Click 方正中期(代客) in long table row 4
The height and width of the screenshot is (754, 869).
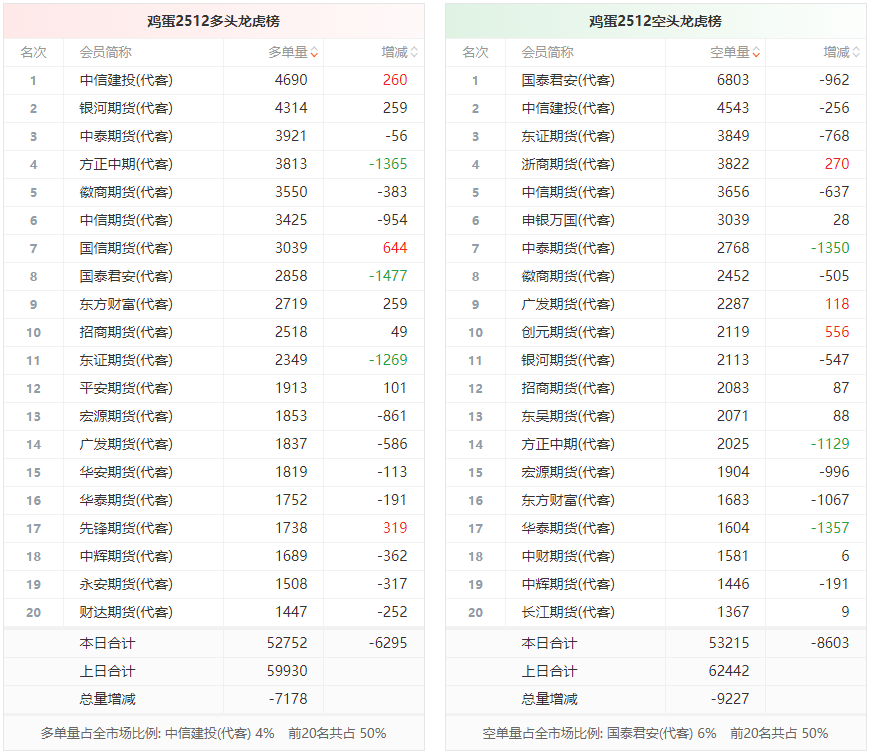[125, 164]
